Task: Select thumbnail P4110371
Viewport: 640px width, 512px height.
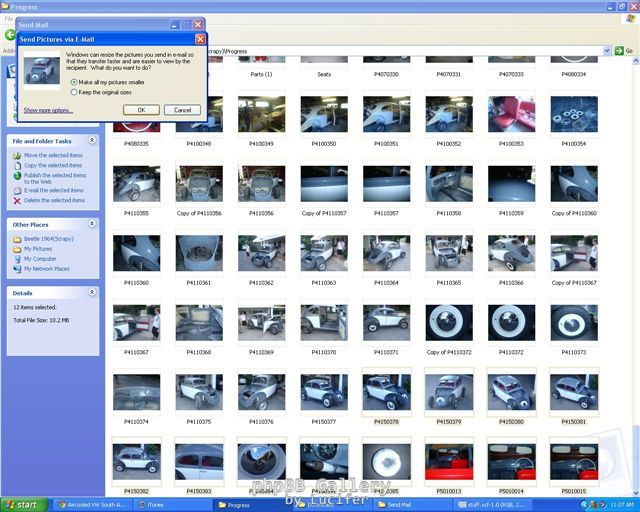Action: tap(387, 323)
